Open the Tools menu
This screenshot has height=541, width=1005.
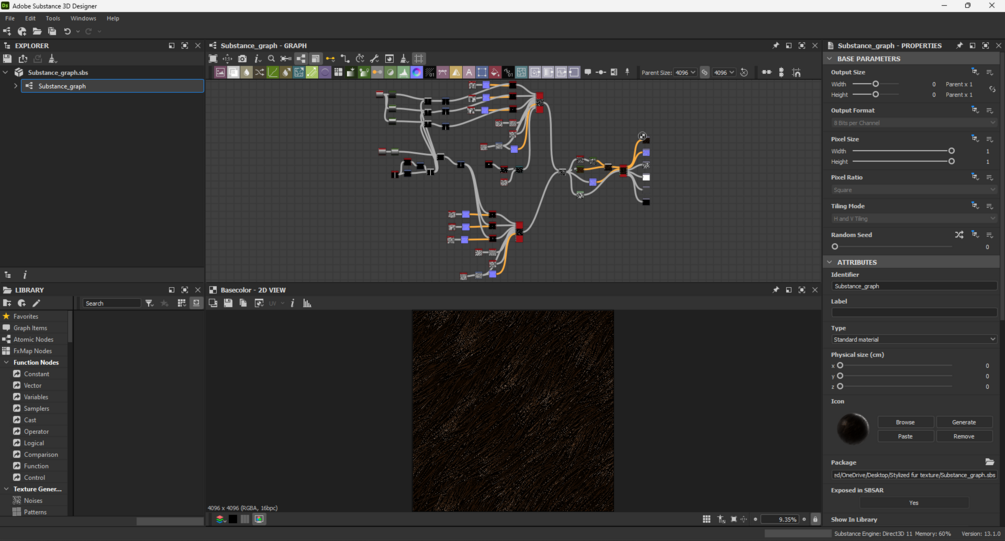click(53, 19)
